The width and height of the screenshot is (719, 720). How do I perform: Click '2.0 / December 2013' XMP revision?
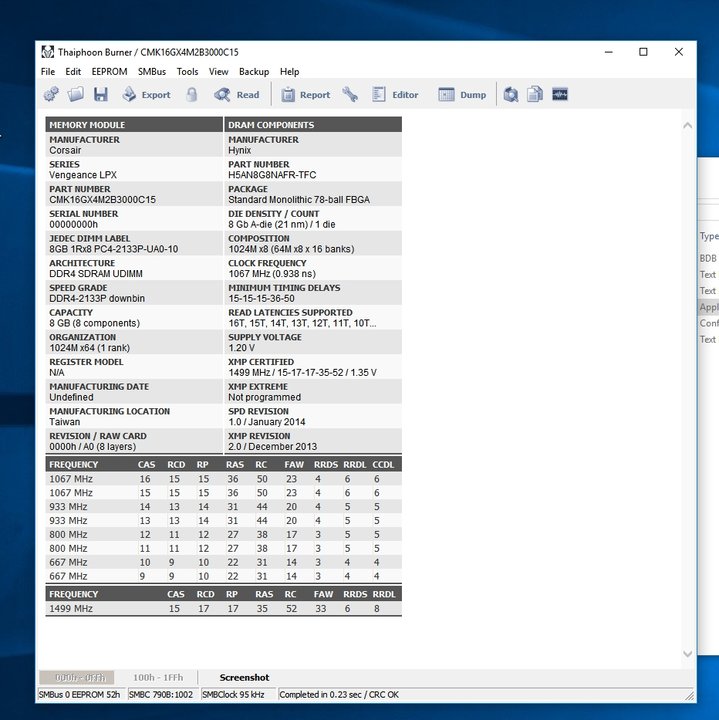click(273, 447)
